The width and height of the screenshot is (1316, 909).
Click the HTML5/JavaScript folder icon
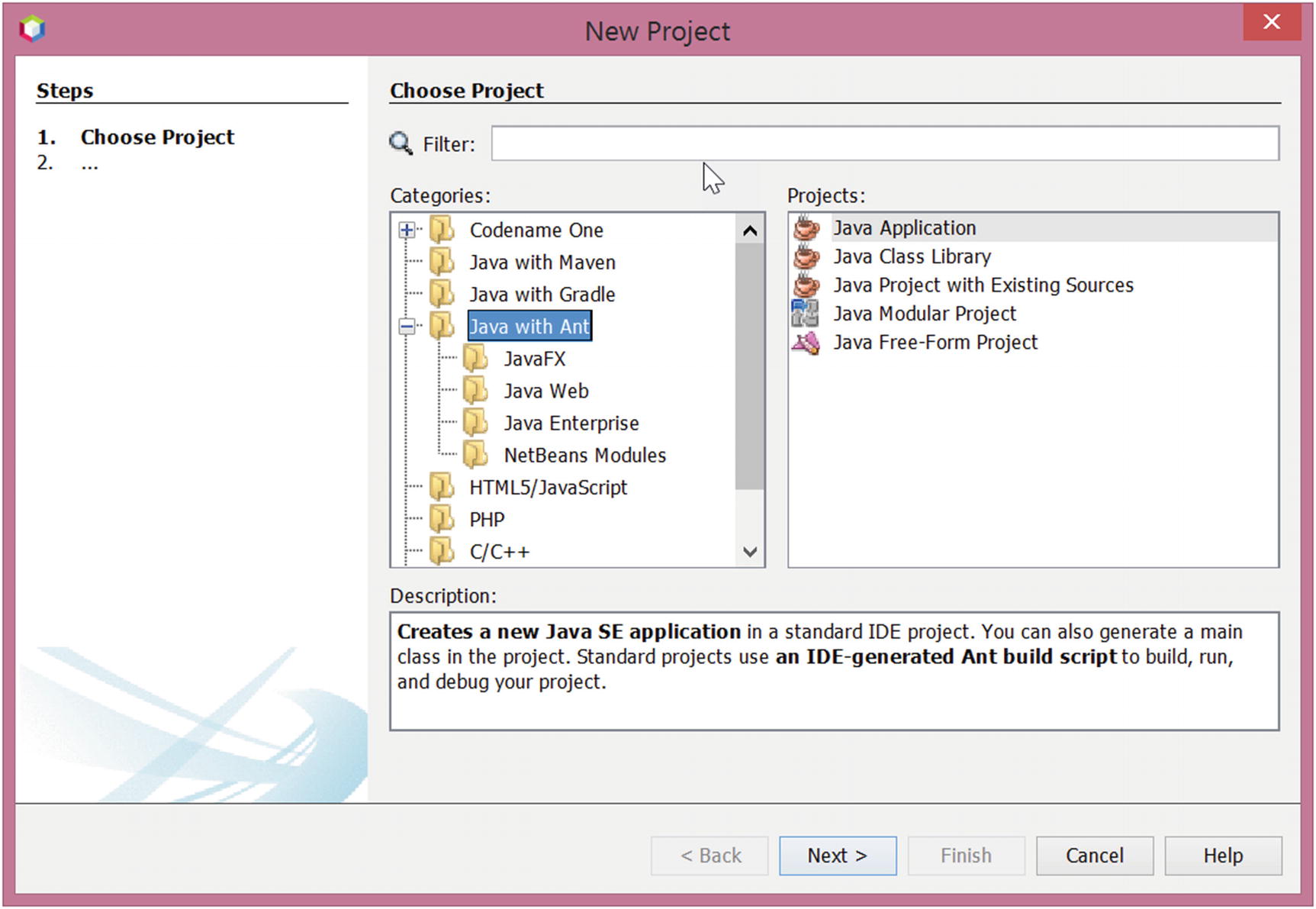coord(442,486)
